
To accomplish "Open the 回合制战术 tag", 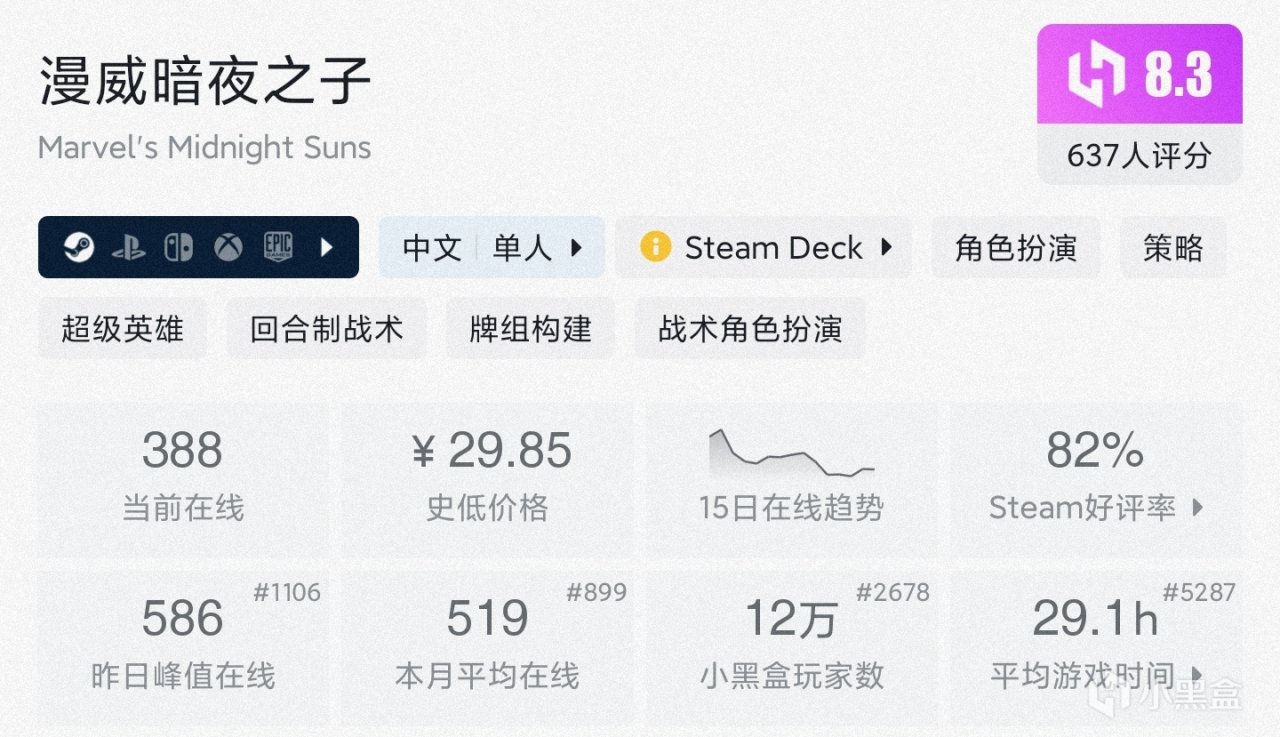I will (x=326, y=328).
